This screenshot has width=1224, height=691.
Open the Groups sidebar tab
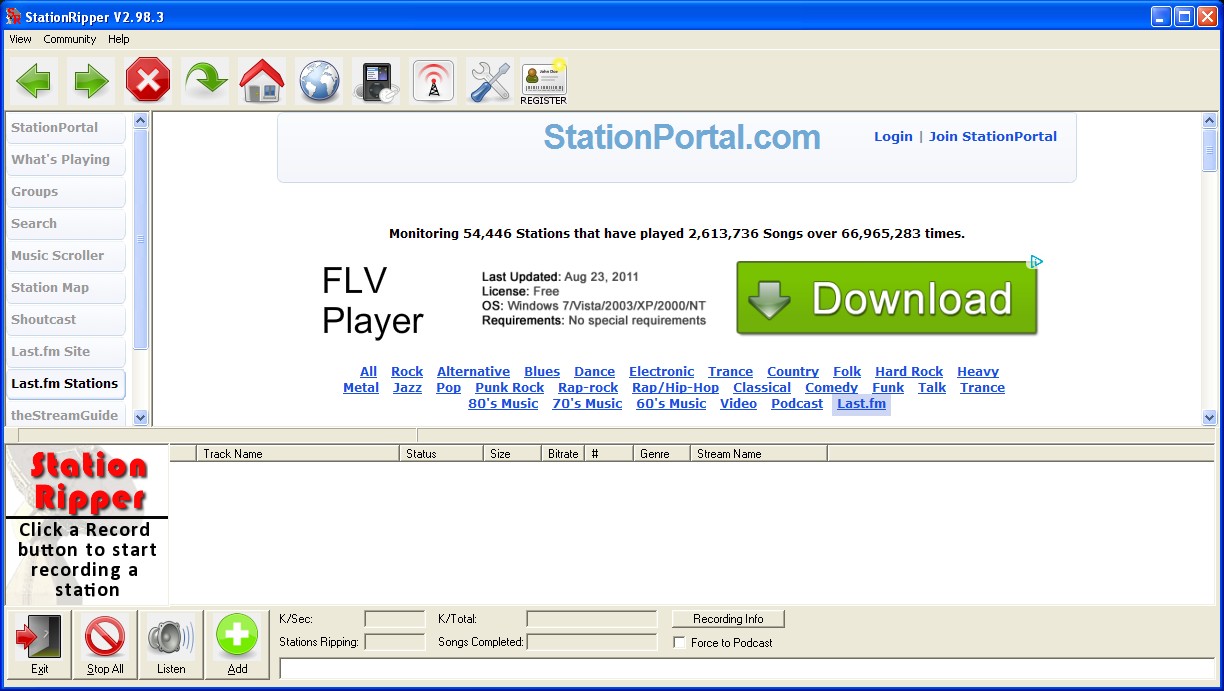[66, 192]
